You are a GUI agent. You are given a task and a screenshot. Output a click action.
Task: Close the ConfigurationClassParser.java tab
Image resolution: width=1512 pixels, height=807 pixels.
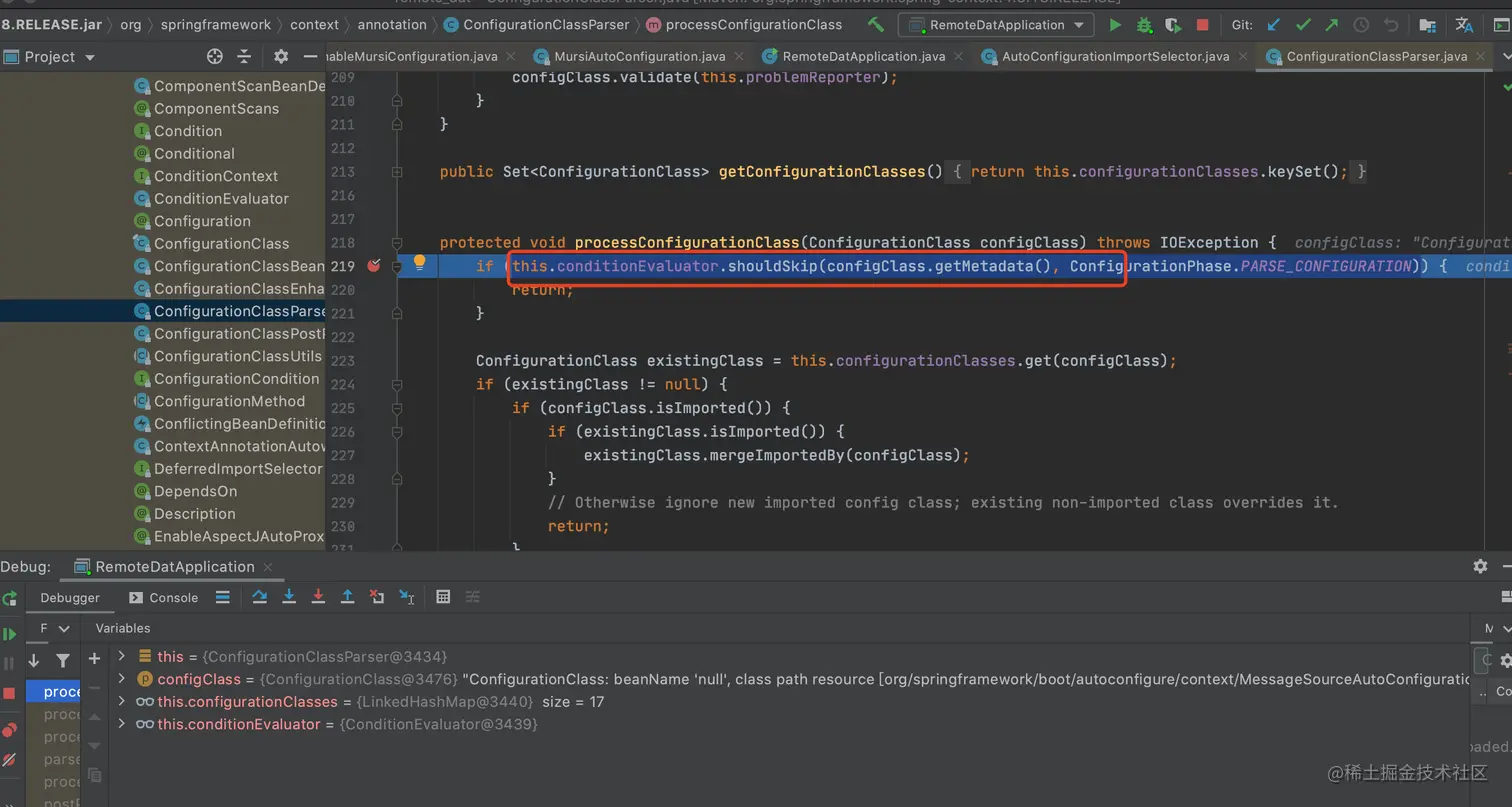tap(1479, 57)
